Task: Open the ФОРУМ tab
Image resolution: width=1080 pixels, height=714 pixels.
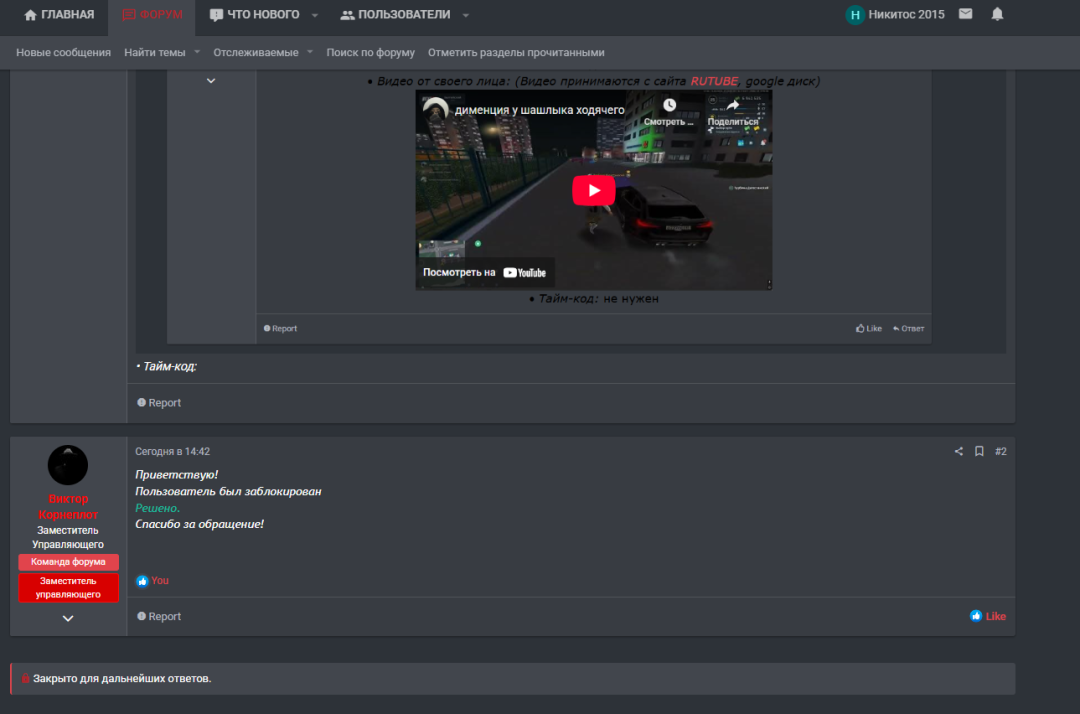Action: (152, 15)
